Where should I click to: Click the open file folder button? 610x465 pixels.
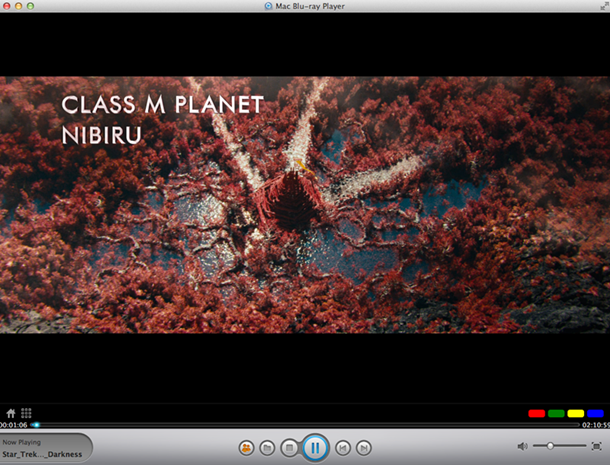pos(267,447)
